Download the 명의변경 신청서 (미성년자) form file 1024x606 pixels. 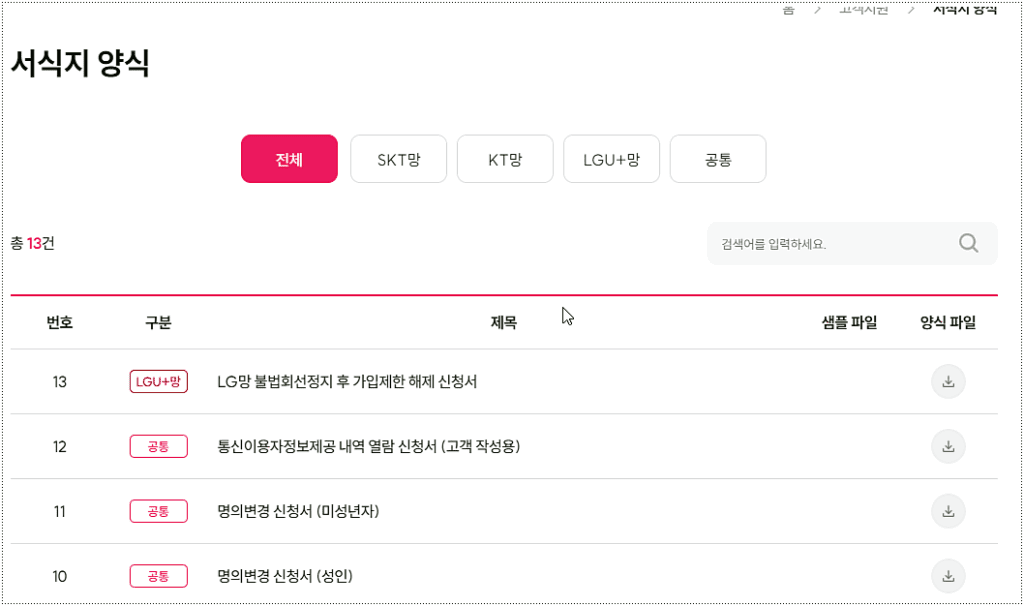(x=948, y=511)
